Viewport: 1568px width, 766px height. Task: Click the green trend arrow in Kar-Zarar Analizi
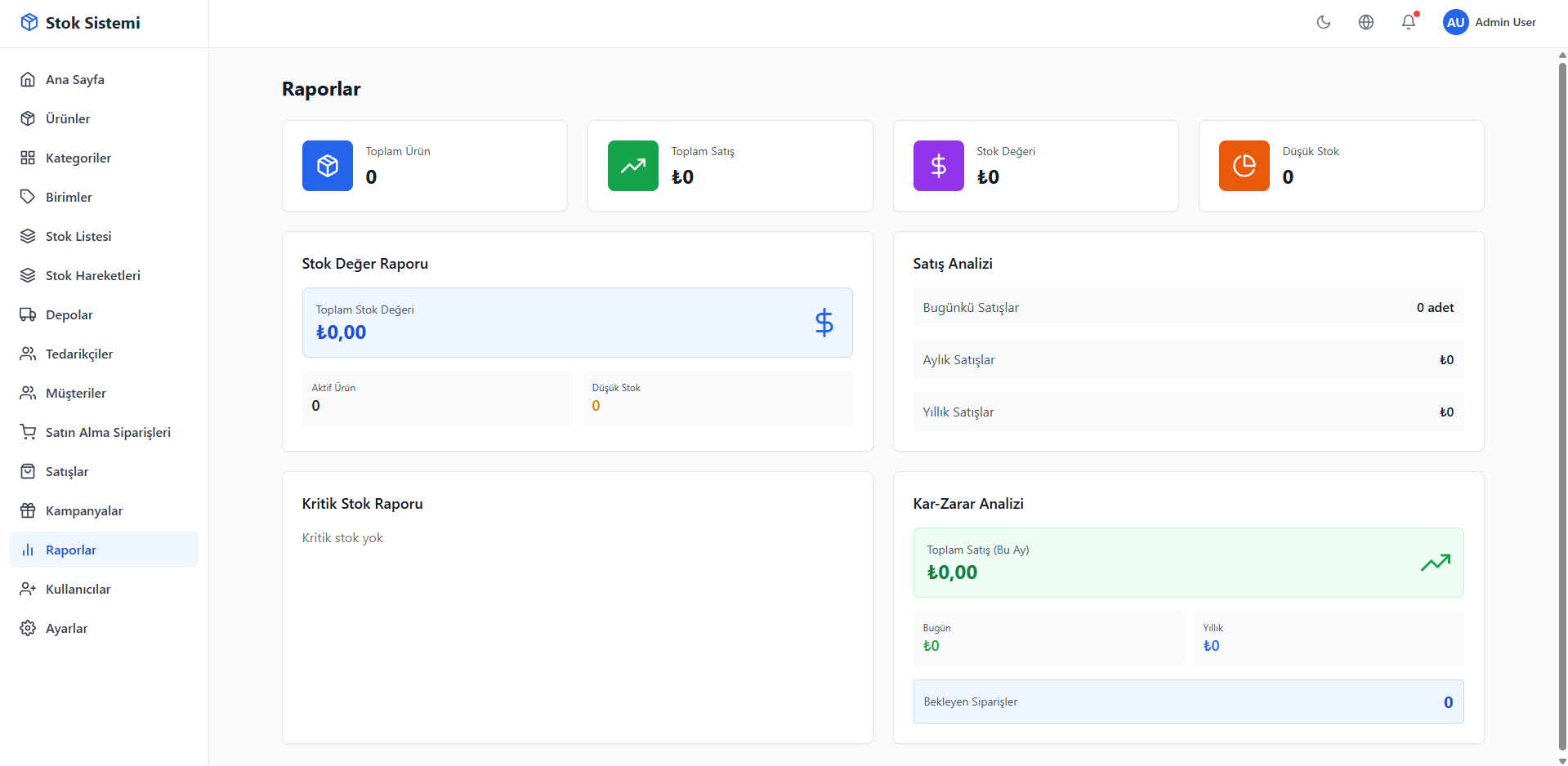point(1436,563)
